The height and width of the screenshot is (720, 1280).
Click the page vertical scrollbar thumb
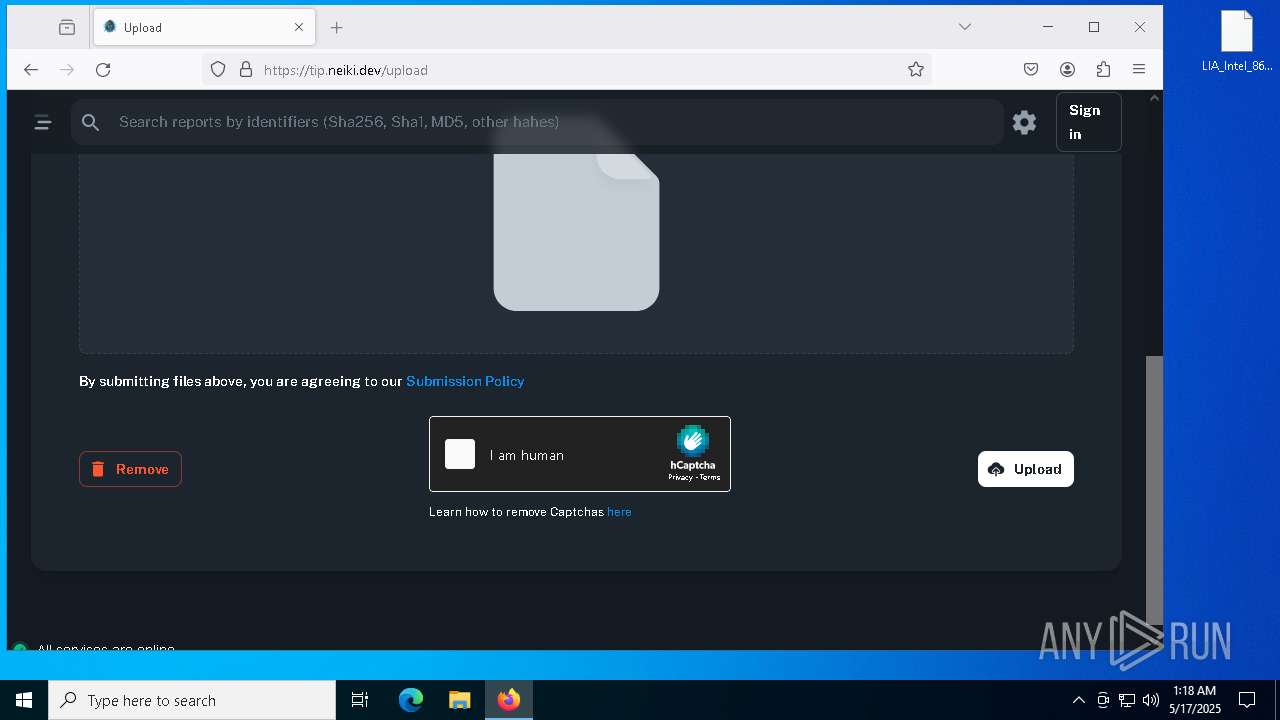pyautogui.click(x=1154, y=490)
